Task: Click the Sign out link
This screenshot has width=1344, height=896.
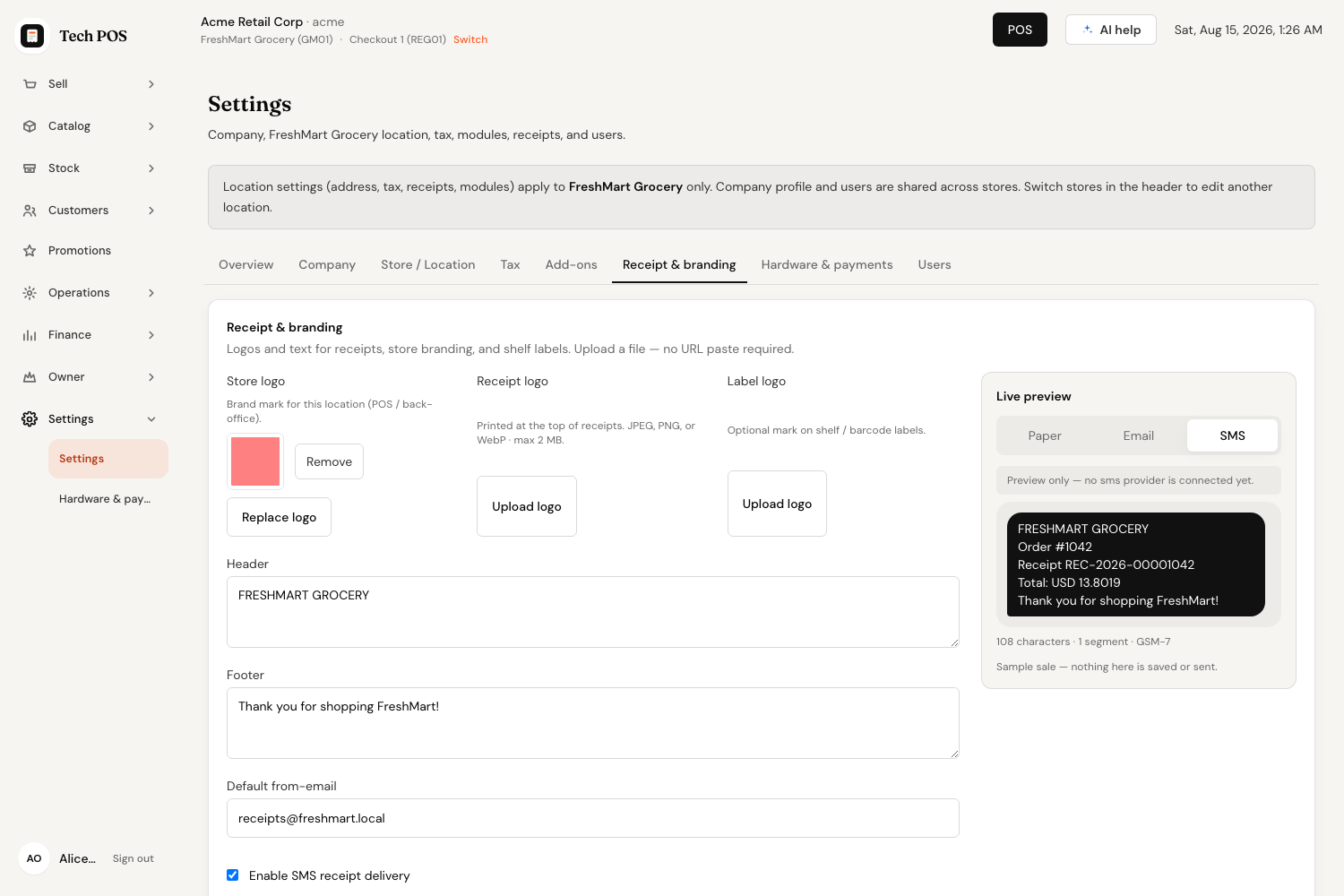Action: pos(134,858)
